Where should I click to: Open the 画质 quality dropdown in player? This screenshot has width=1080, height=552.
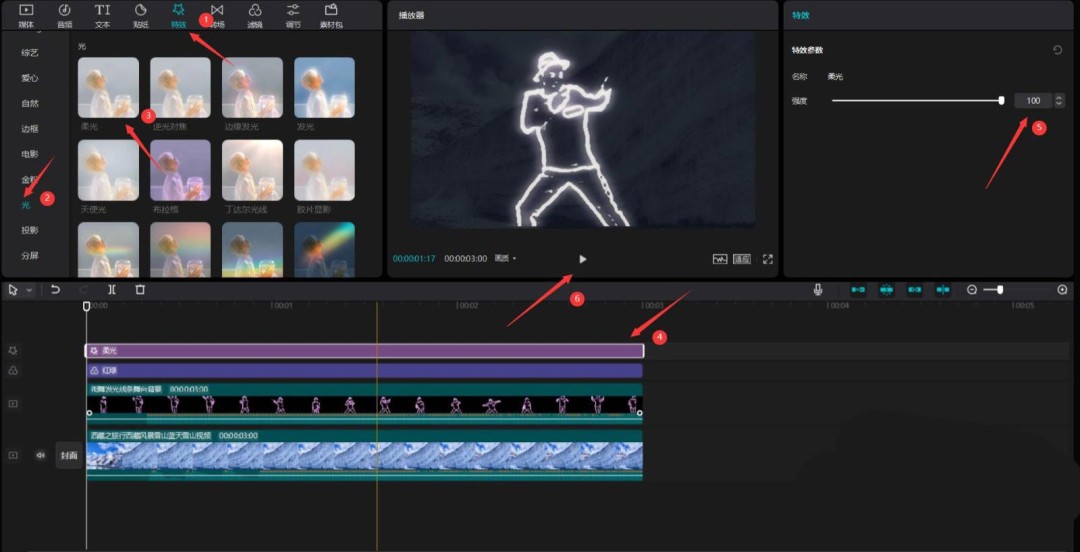506,259
